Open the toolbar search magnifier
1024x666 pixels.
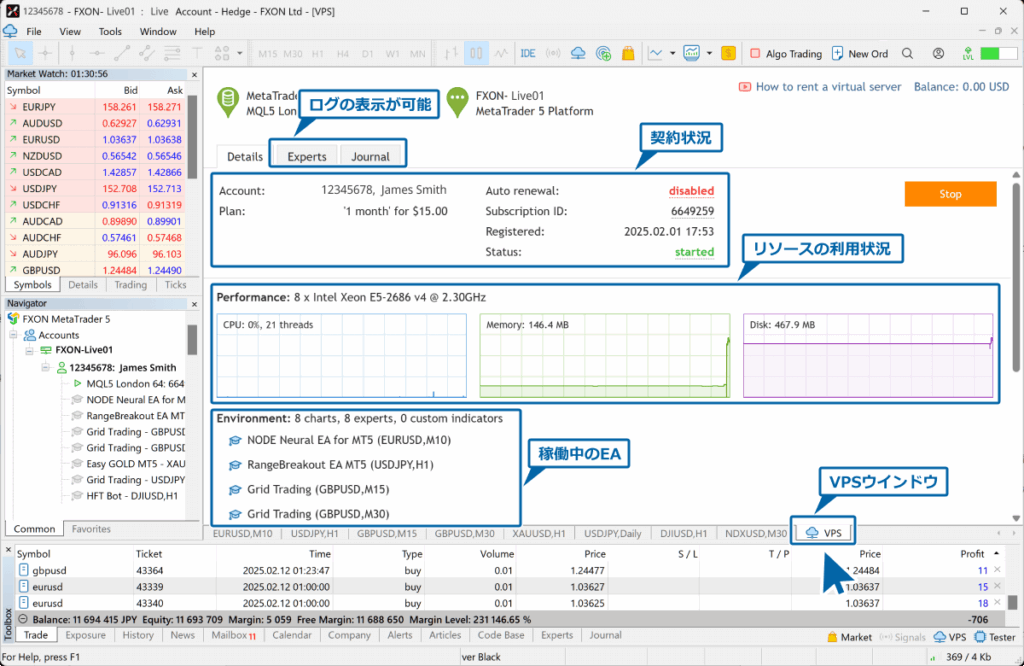pos(908,54)
